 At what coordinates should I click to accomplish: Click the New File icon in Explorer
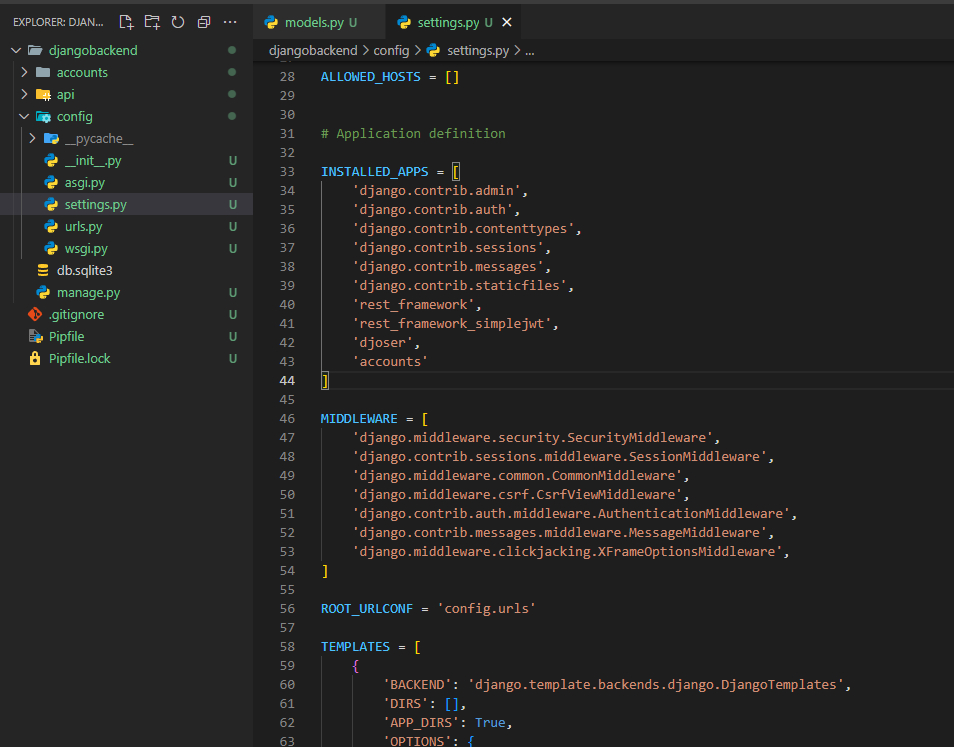(x=126, y=22)
